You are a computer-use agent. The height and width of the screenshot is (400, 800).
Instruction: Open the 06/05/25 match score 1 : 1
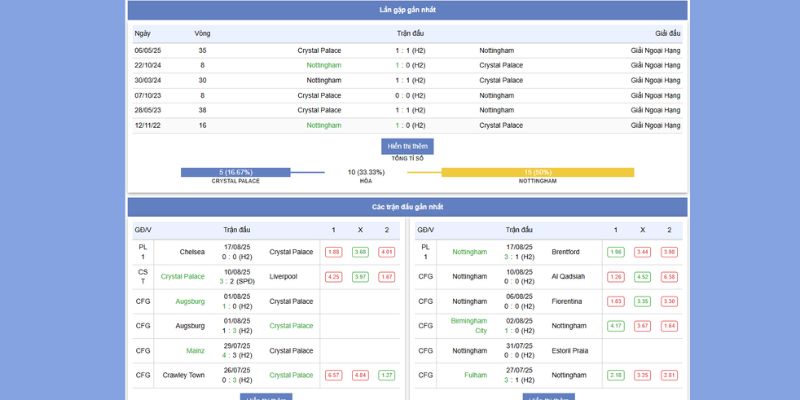[410, 50]
